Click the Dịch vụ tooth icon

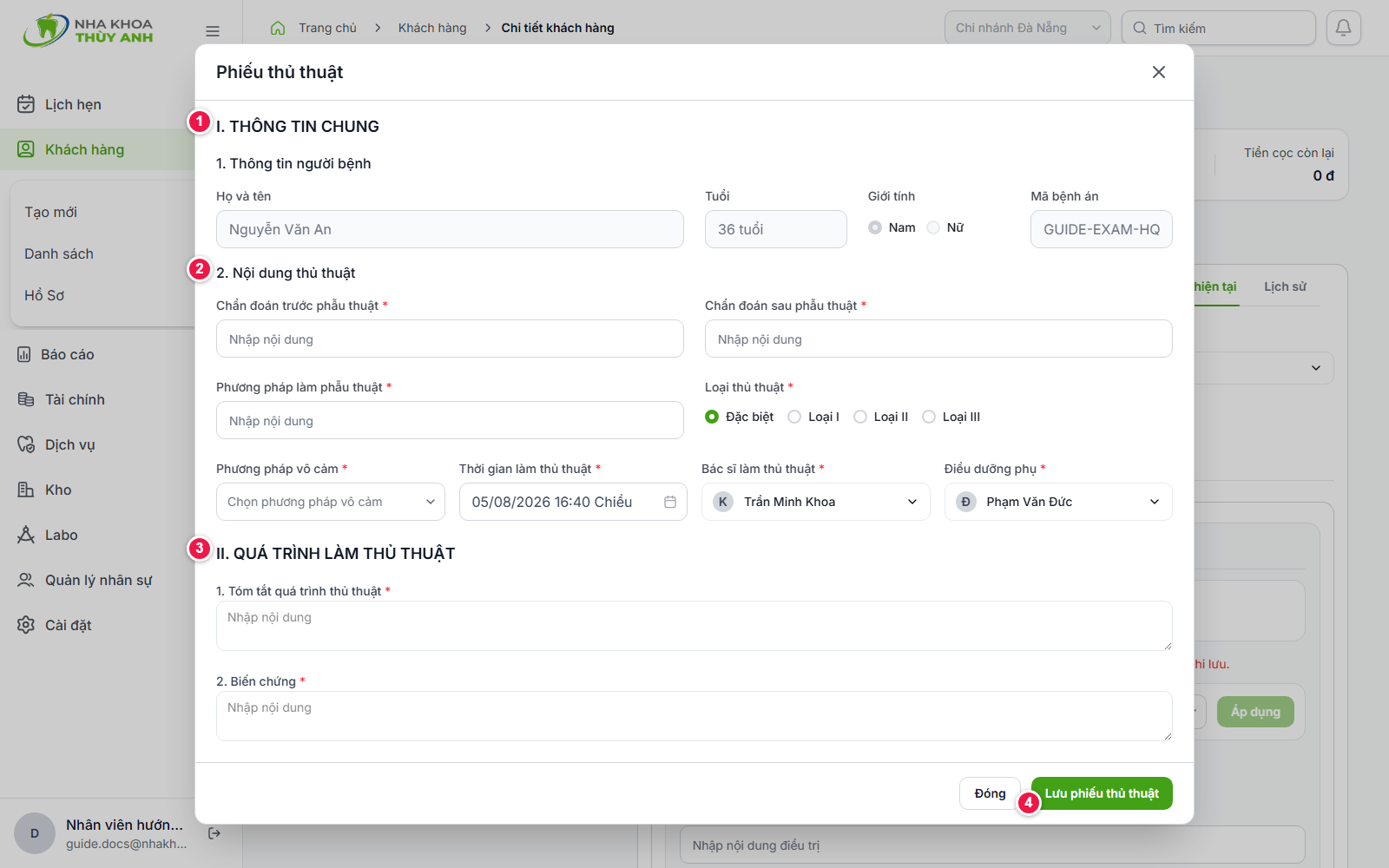[x=26, y=444]
